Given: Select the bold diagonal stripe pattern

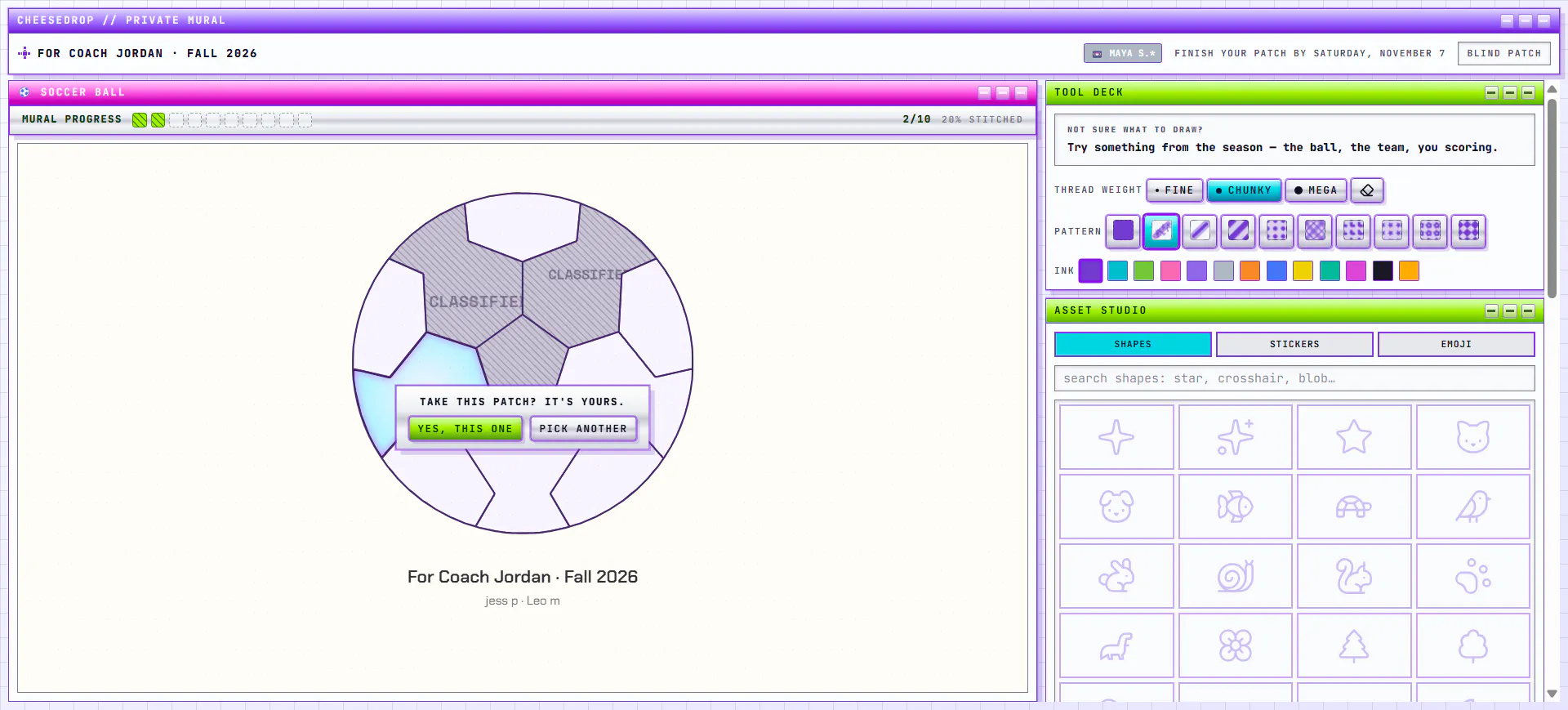Looking at the screenshot, I should (x=1238, y=231).
